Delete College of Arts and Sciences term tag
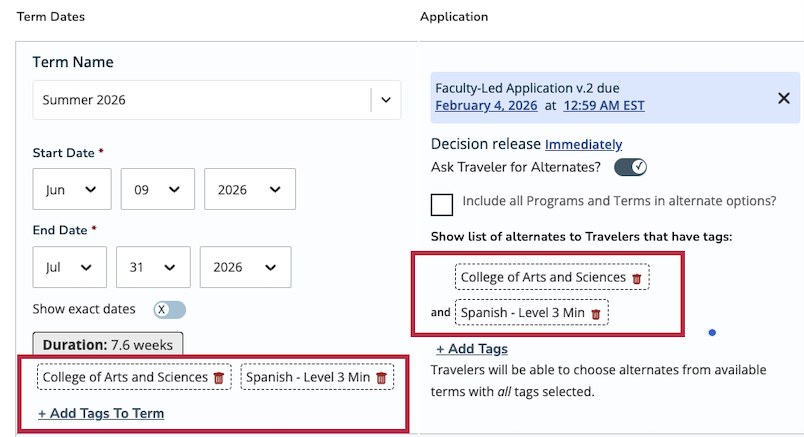The width and height of the screenshot is (804, 437). coord(219,378)
